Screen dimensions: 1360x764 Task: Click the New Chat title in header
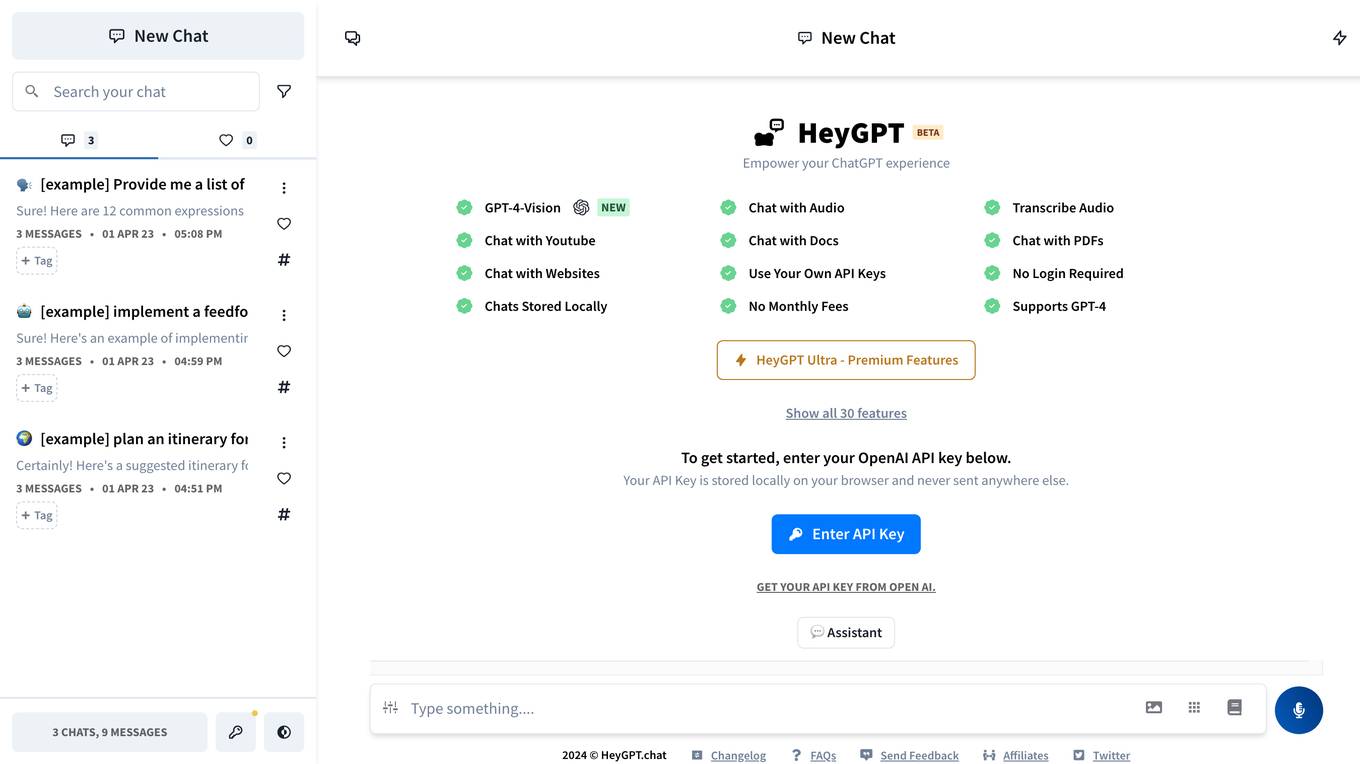pyautogui.click(x=846, y=38)
